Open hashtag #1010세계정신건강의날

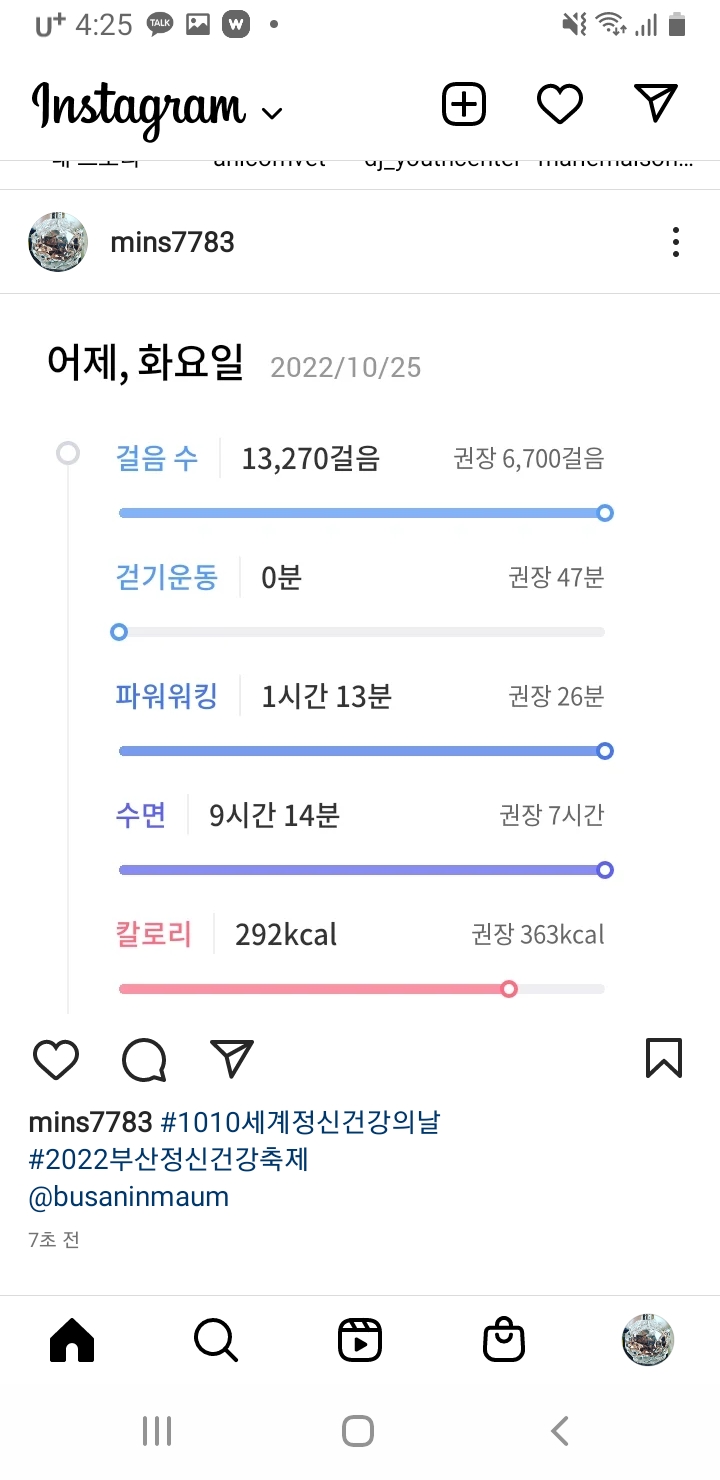point(300,1122)
